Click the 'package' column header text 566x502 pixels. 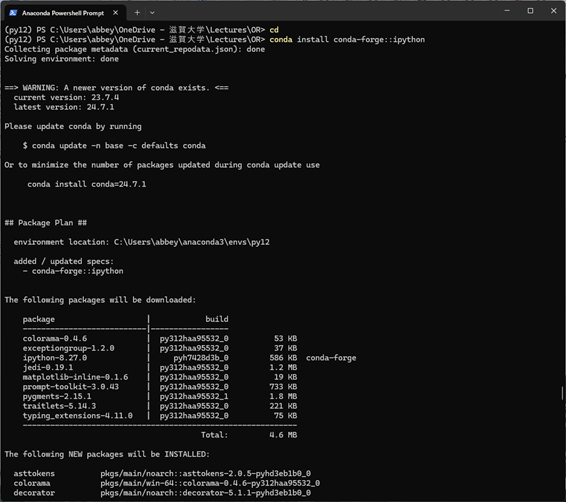pyautogui.click(x=39, y=319)
